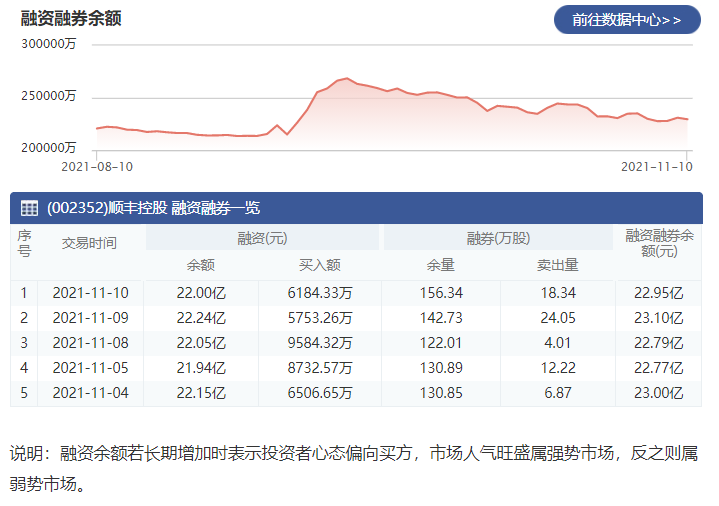Click the 说明 explanatory note paragraph

tap(354, 468)
